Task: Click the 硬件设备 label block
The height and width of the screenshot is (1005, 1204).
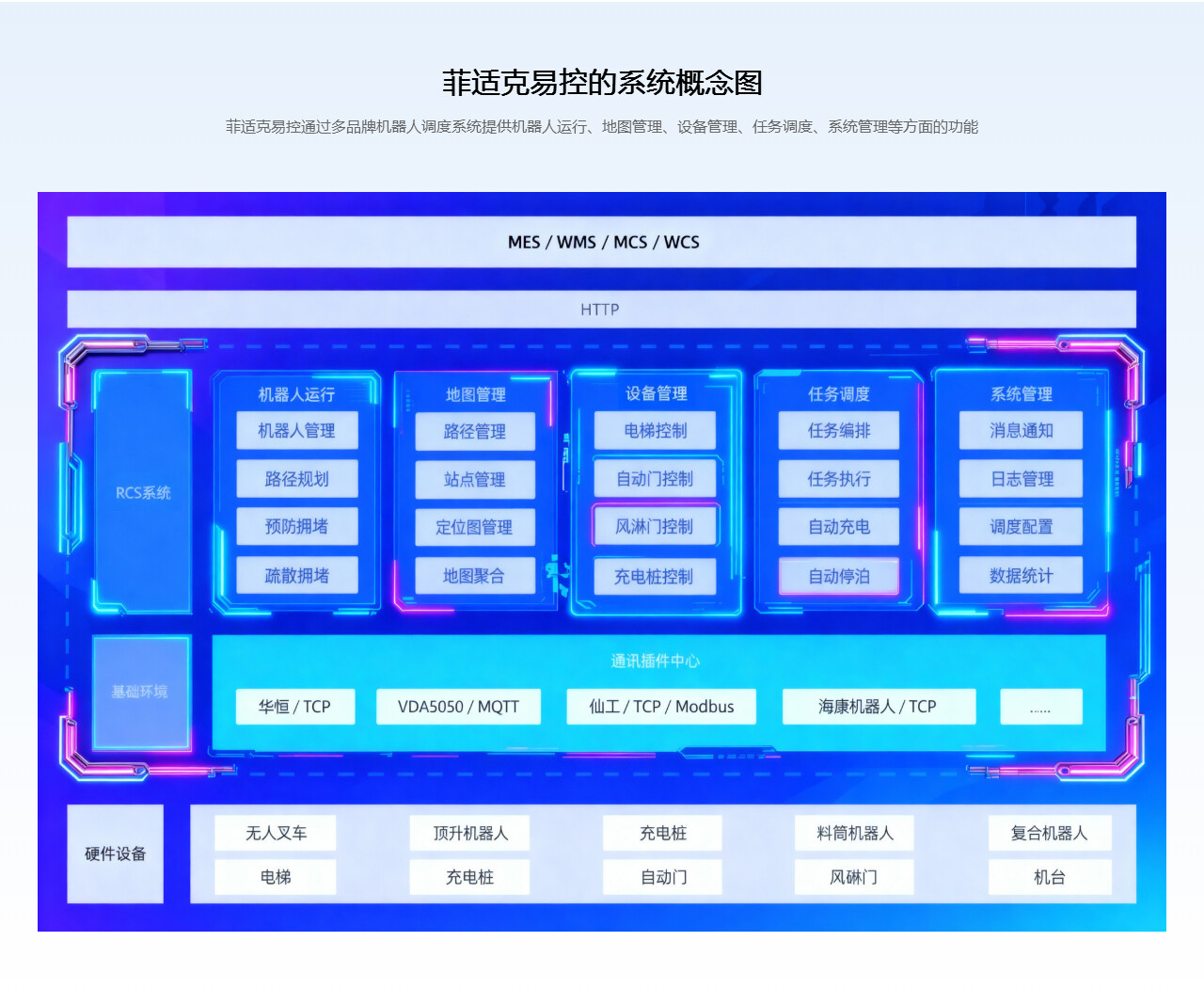Action: coord(116,853)
